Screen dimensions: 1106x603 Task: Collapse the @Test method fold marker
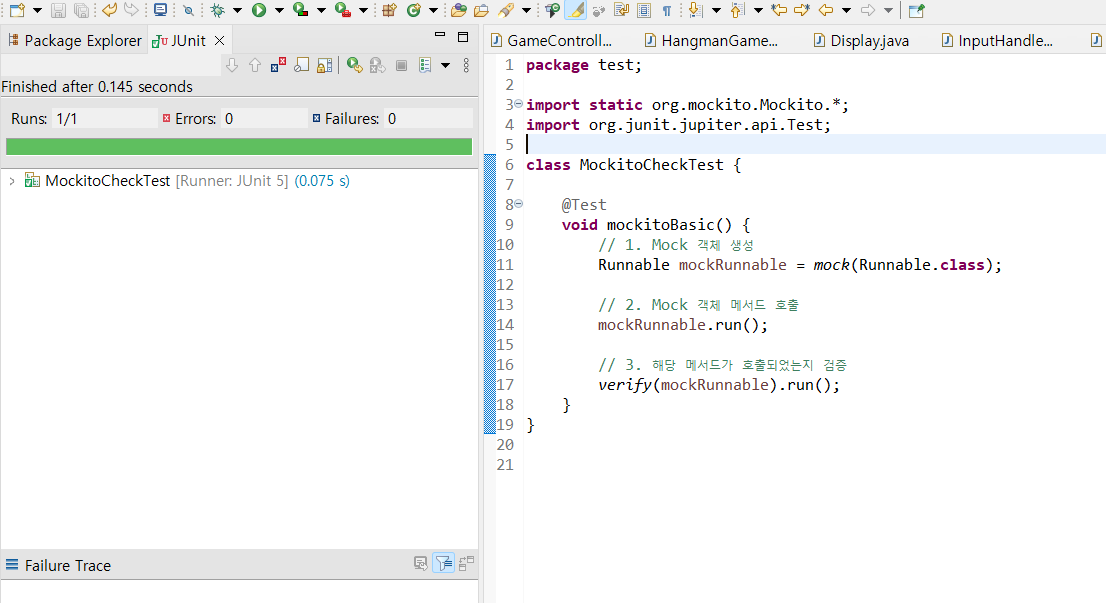518,204
